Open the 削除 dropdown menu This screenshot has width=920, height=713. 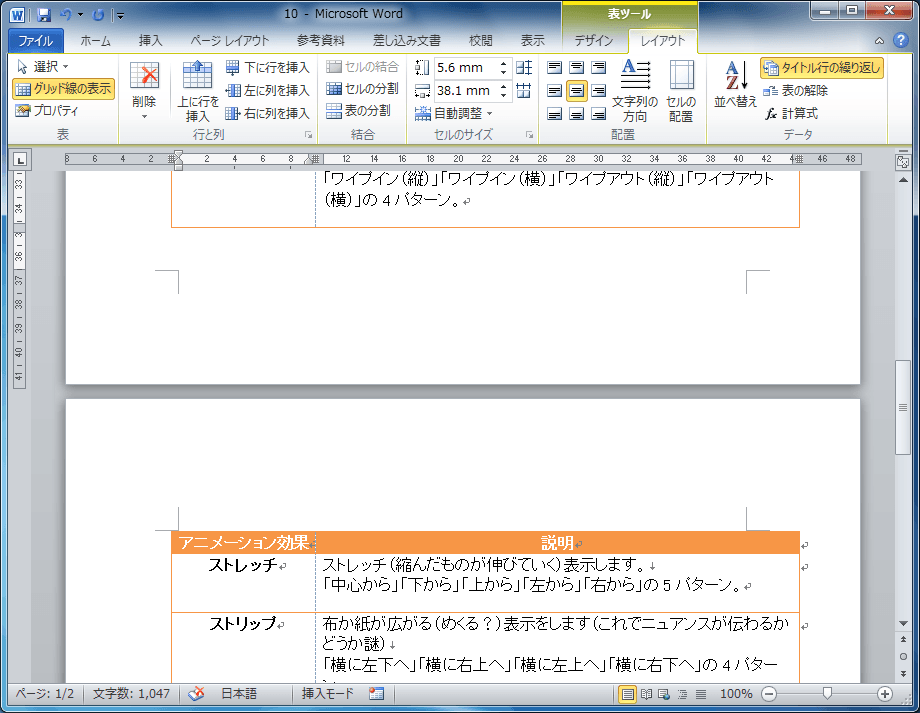144,91
